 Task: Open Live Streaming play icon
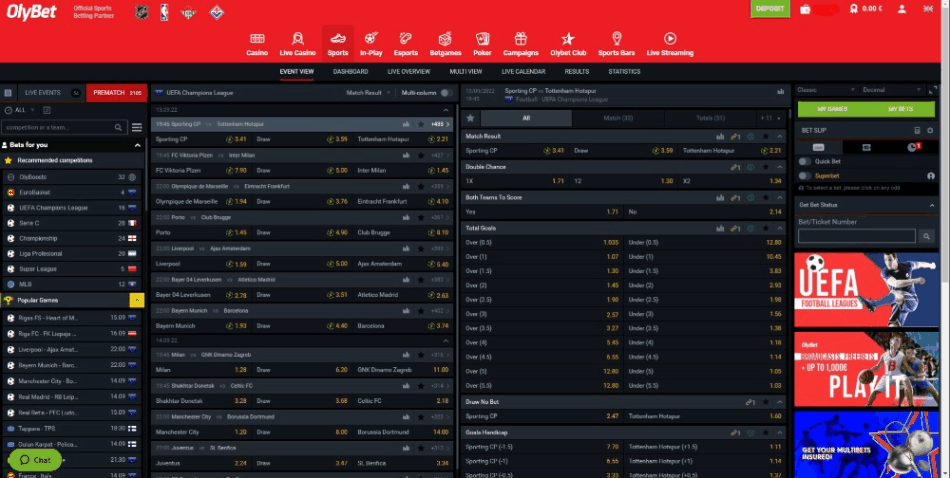coord(669,39)
